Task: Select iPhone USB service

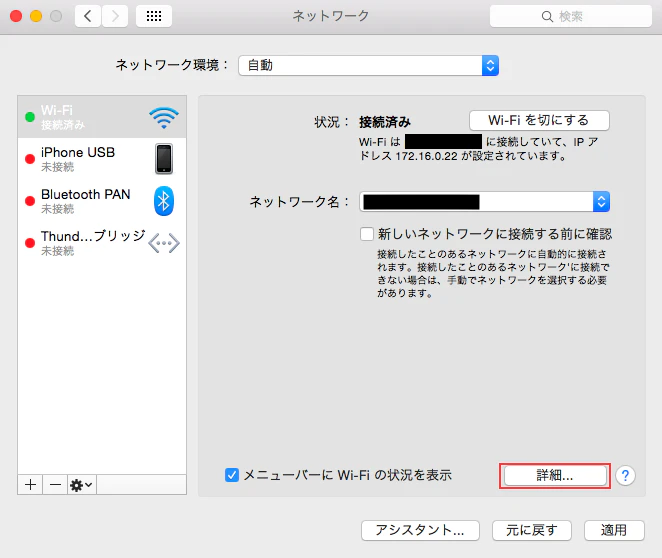Action: pos(102,159)
